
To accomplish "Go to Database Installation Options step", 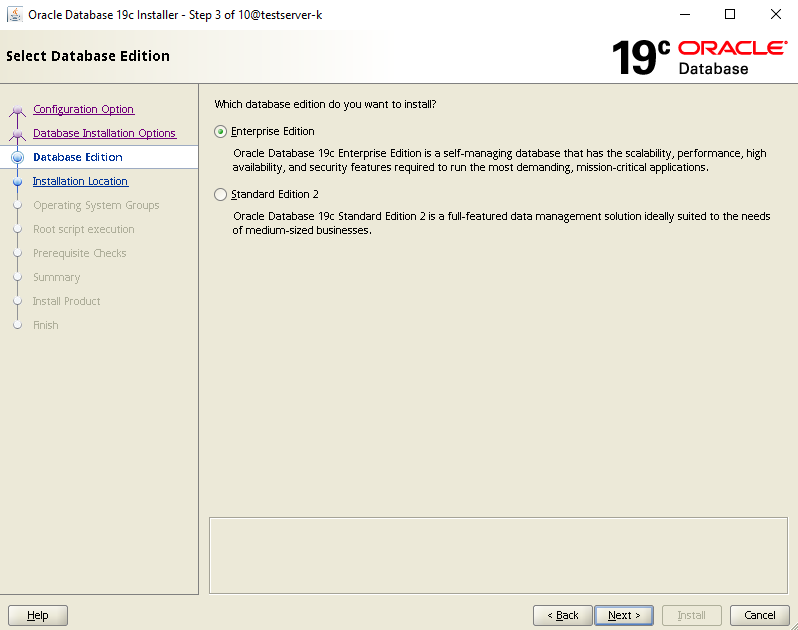I will coord(104,133).
